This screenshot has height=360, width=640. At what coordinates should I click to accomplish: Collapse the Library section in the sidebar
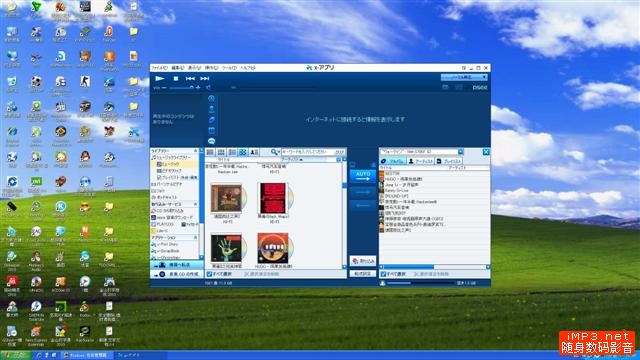click(x=196, y=151)
